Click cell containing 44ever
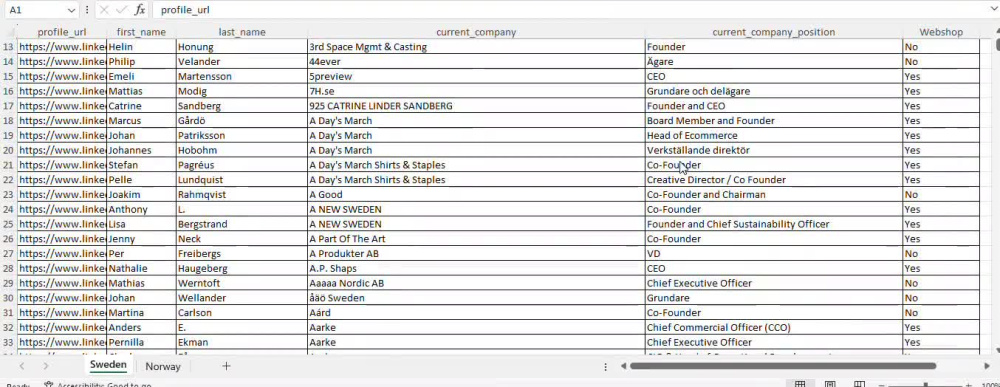The width and height of the screenshot is (1000, 387). click(476, 62)
